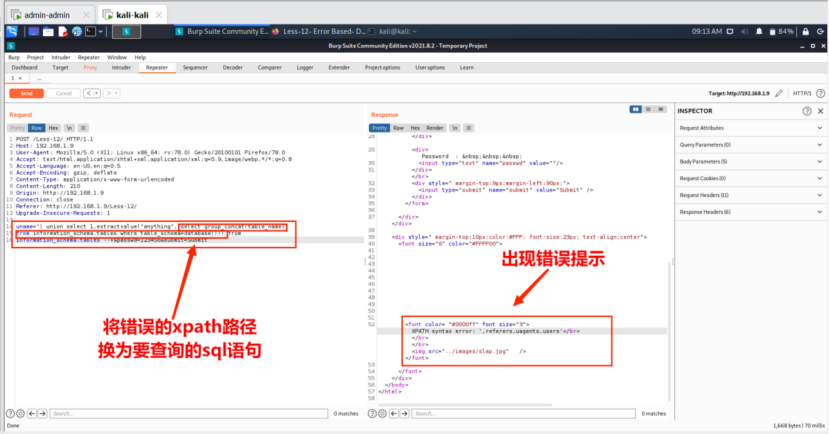Screen dimensions: 829x434
Task: Select the combined tabbed layout icon
Action: [x=661, y=109]
